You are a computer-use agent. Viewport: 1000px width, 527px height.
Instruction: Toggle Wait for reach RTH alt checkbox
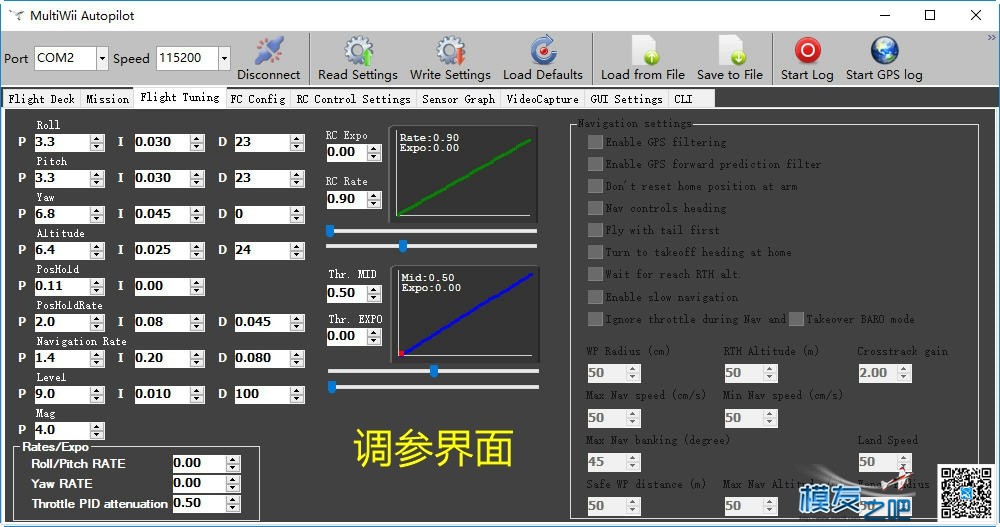click(595, 274)
